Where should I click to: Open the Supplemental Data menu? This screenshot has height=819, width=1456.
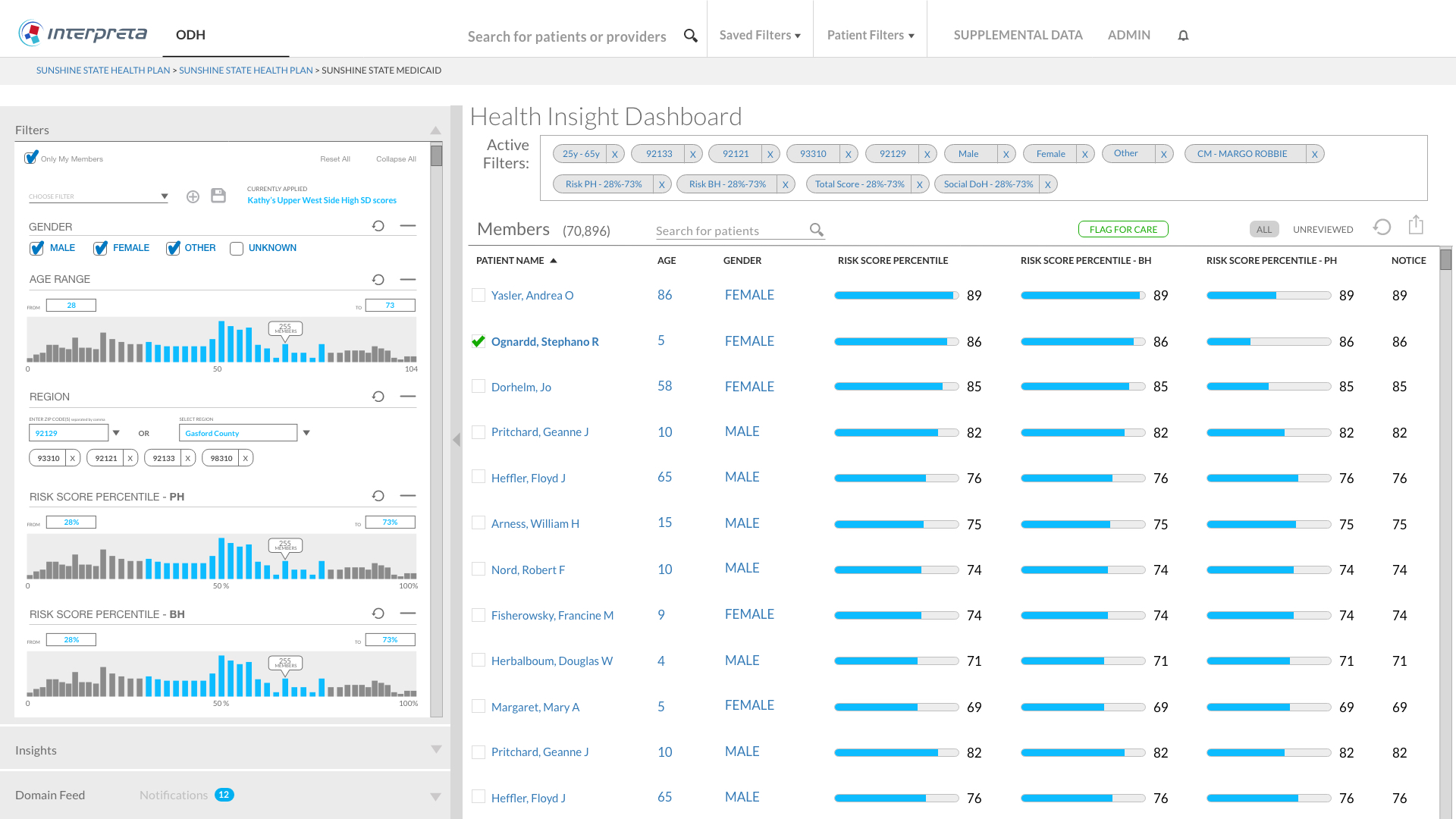click(1018, 35)
